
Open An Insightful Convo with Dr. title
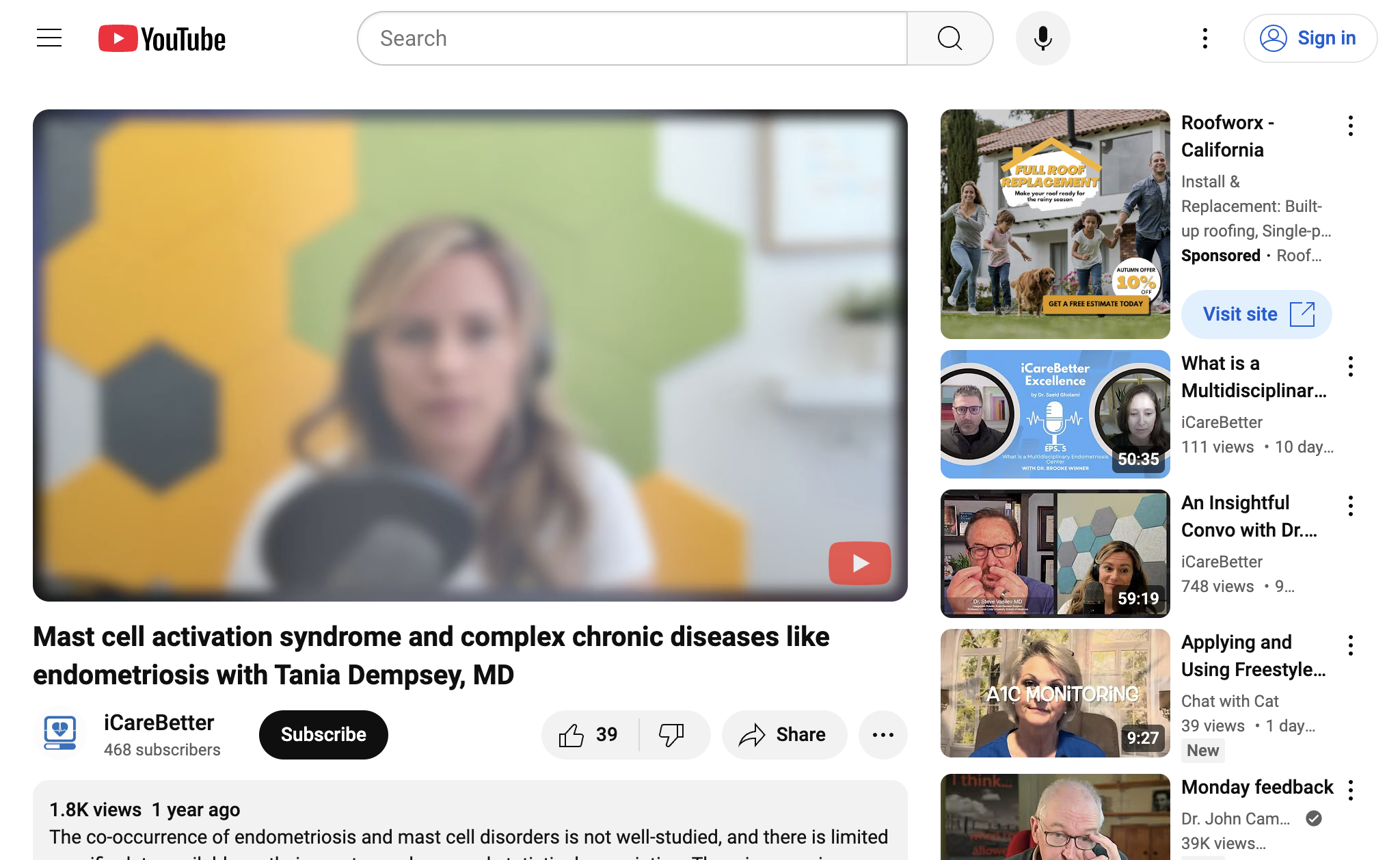[x=1250, y=516]
